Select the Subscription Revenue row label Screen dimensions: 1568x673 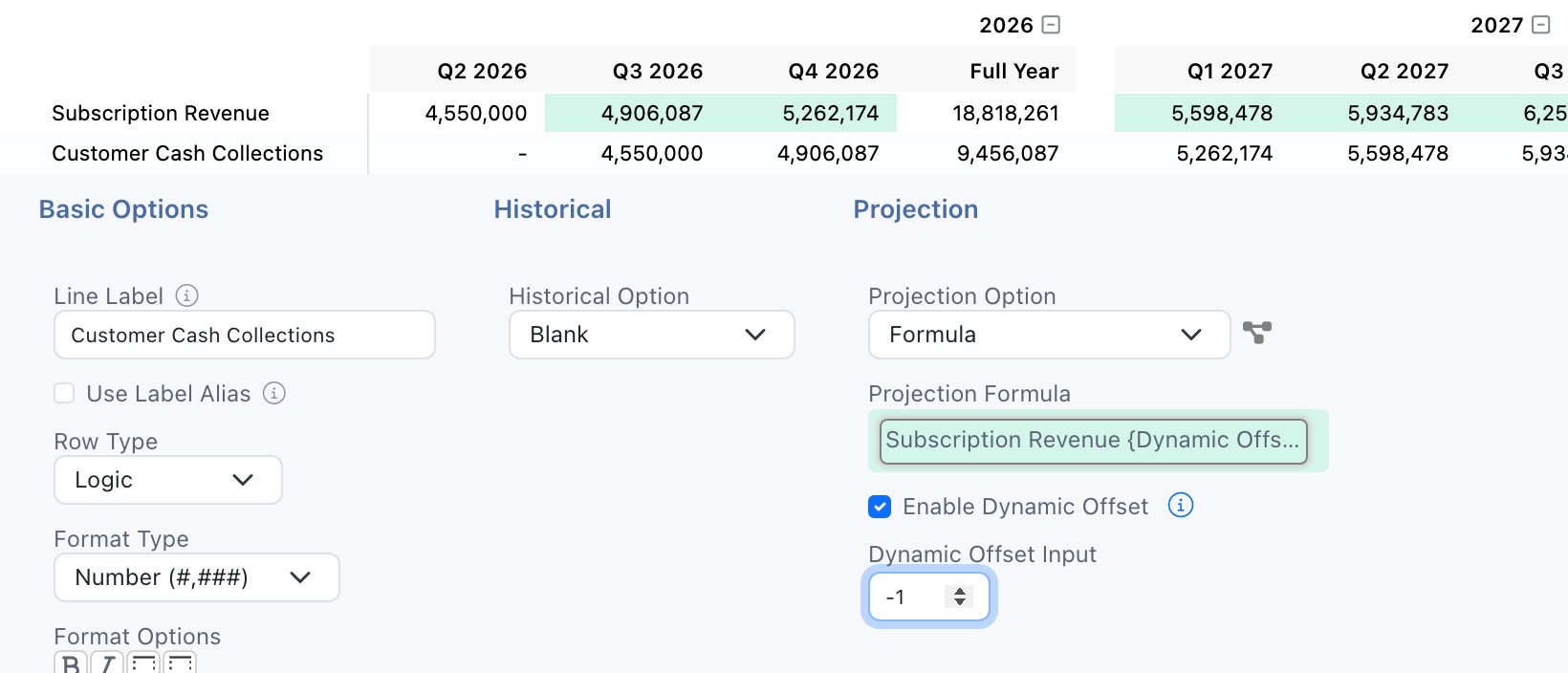pos(161,113)
